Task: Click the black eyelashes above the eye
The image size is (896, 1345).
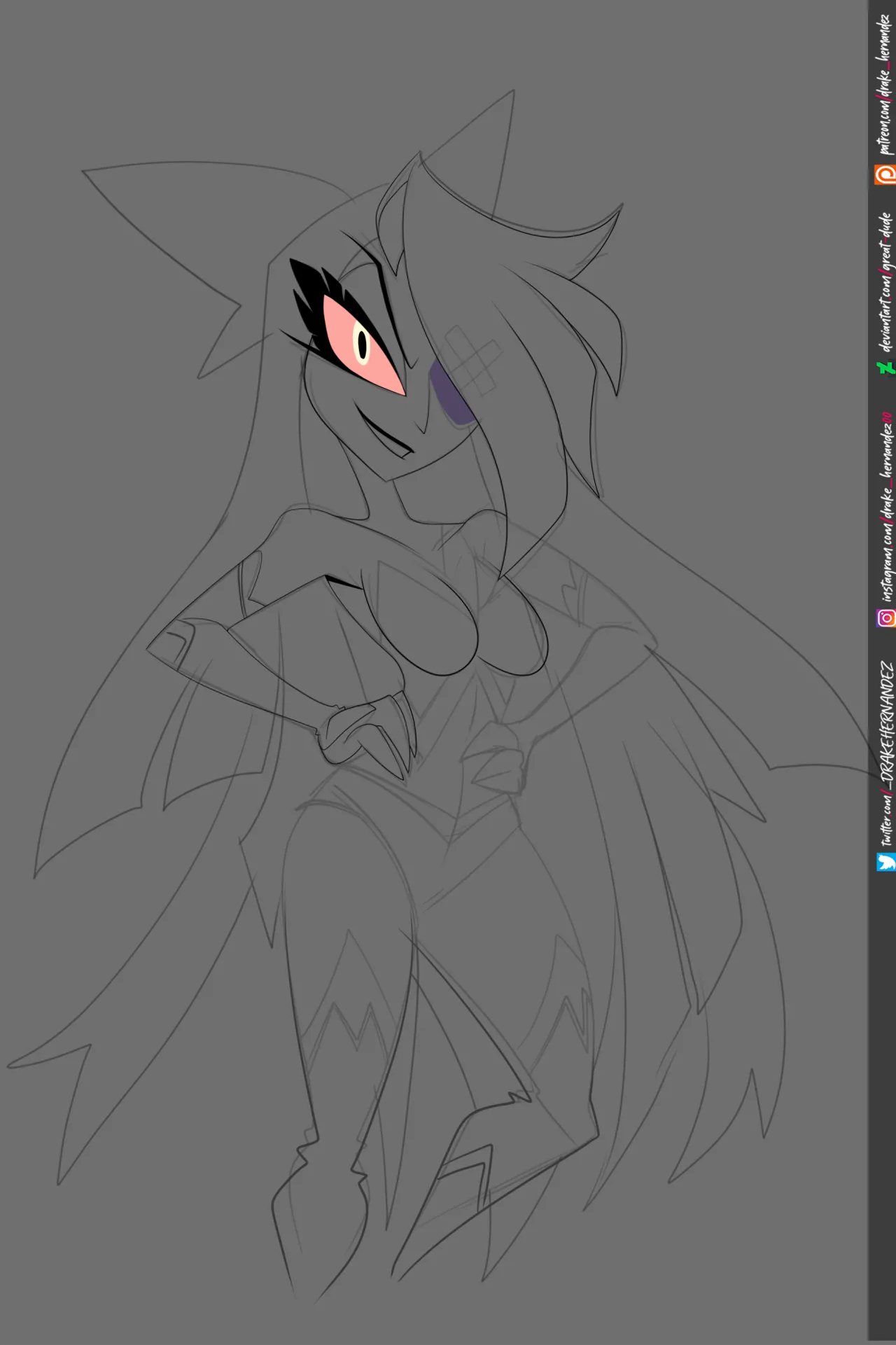Action: click(x=315, y=301)
